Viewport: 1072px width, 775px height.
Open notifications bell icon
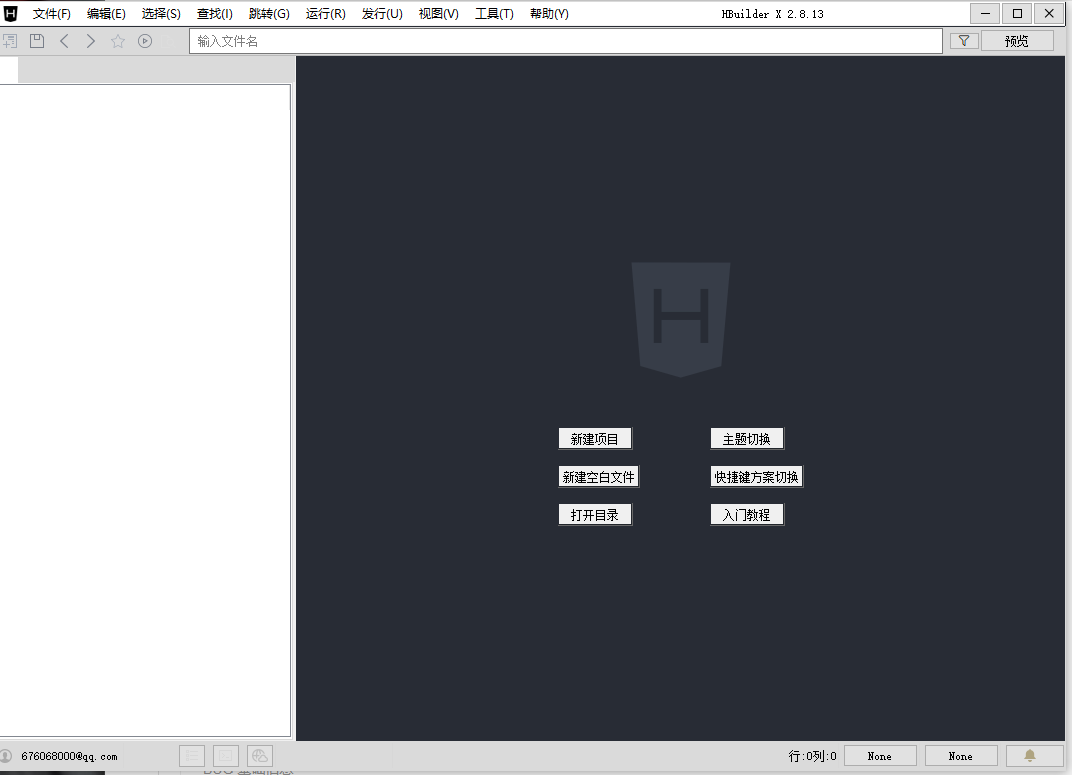(x=1030, y=756)
